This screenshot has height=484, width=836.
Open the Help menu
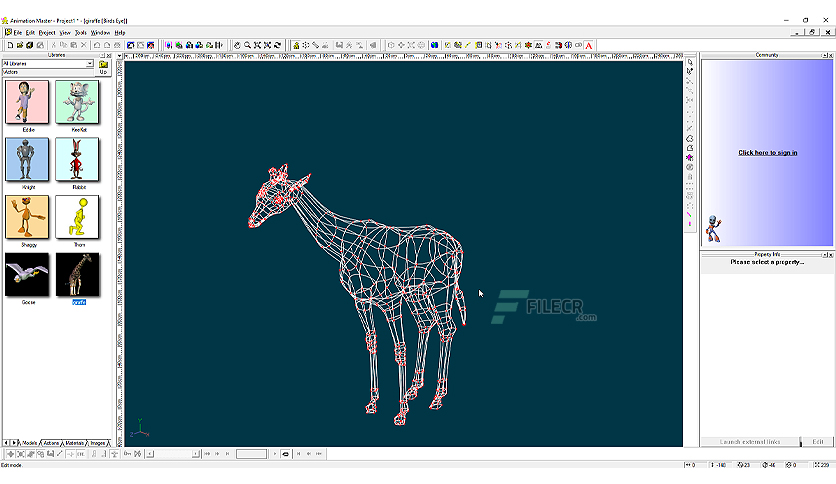point(119,33)
